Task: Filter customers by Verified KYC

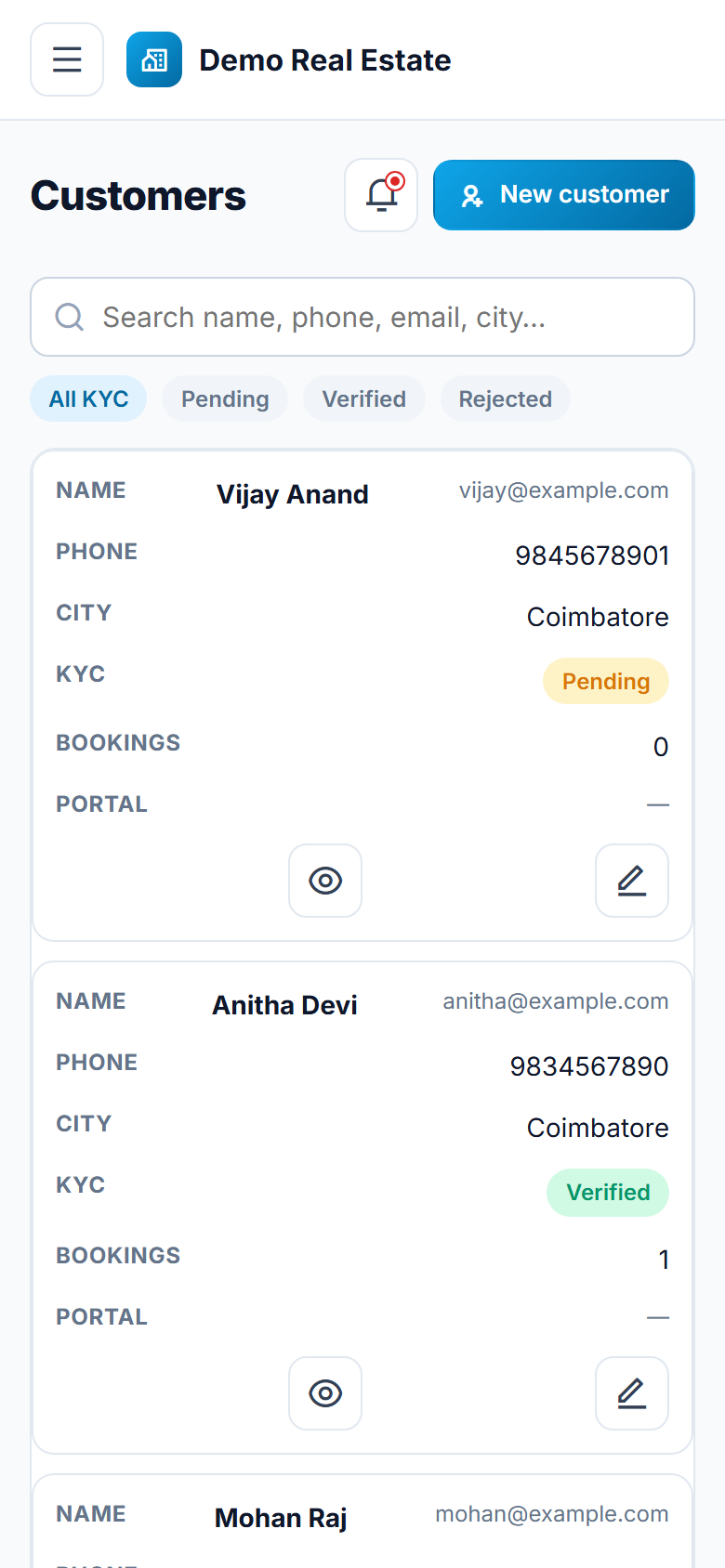Action: (x=364, y=399)
